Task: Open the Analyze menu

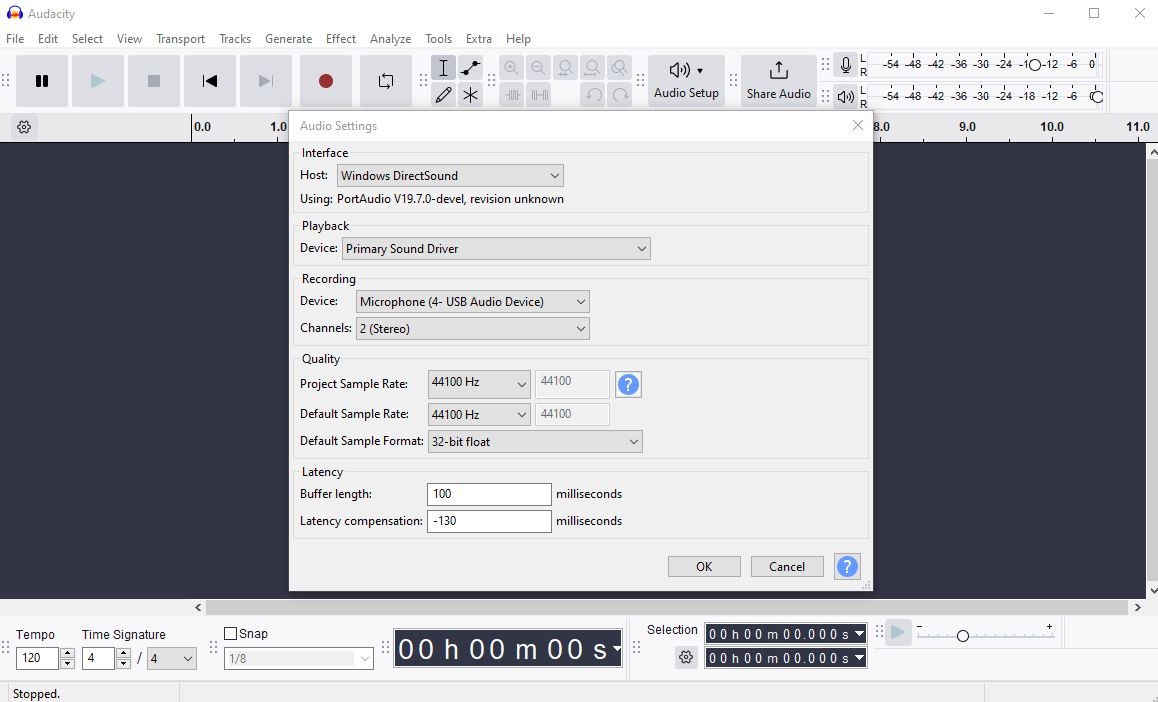Action: coord(391,38)
